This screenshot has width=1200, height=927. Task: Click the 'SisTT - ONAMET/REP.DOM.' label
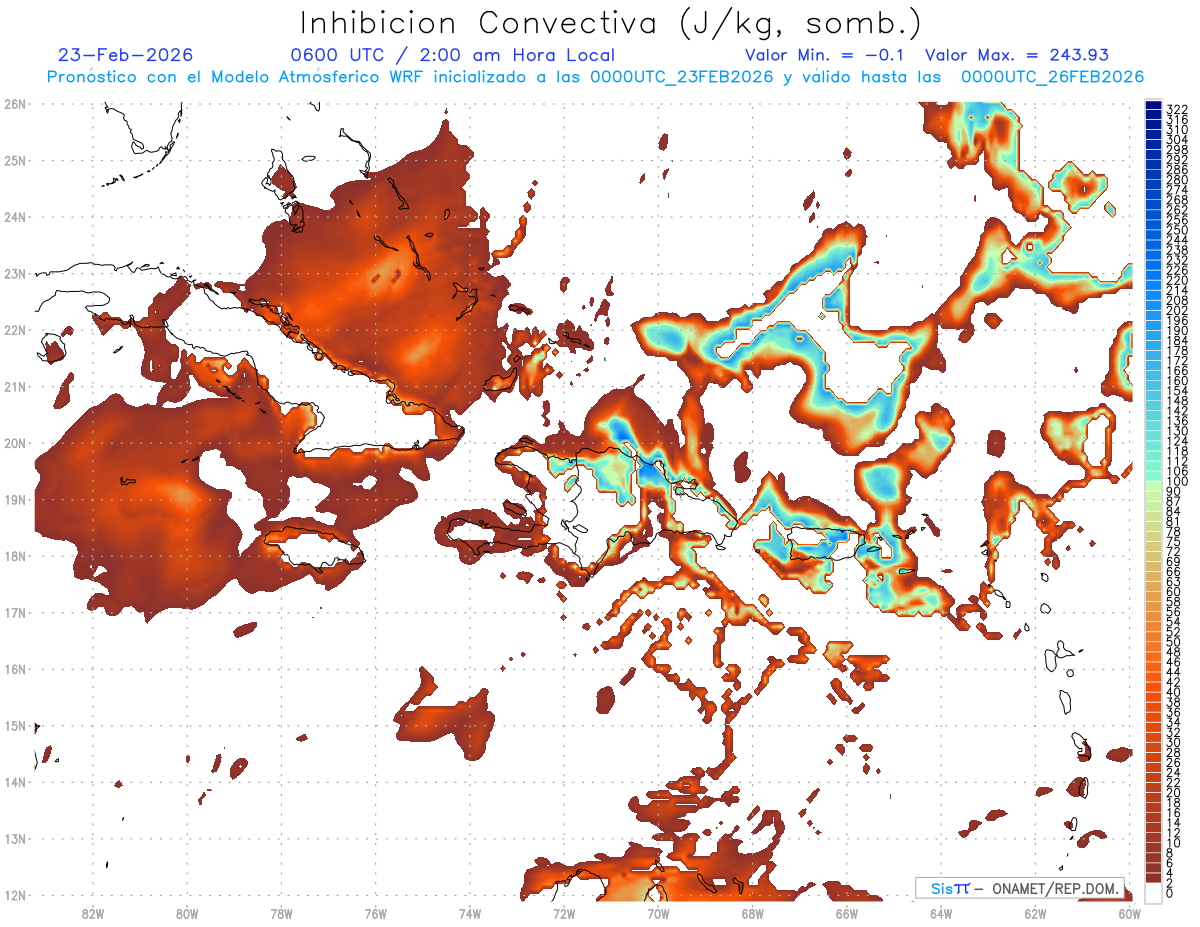(1020, 888)
